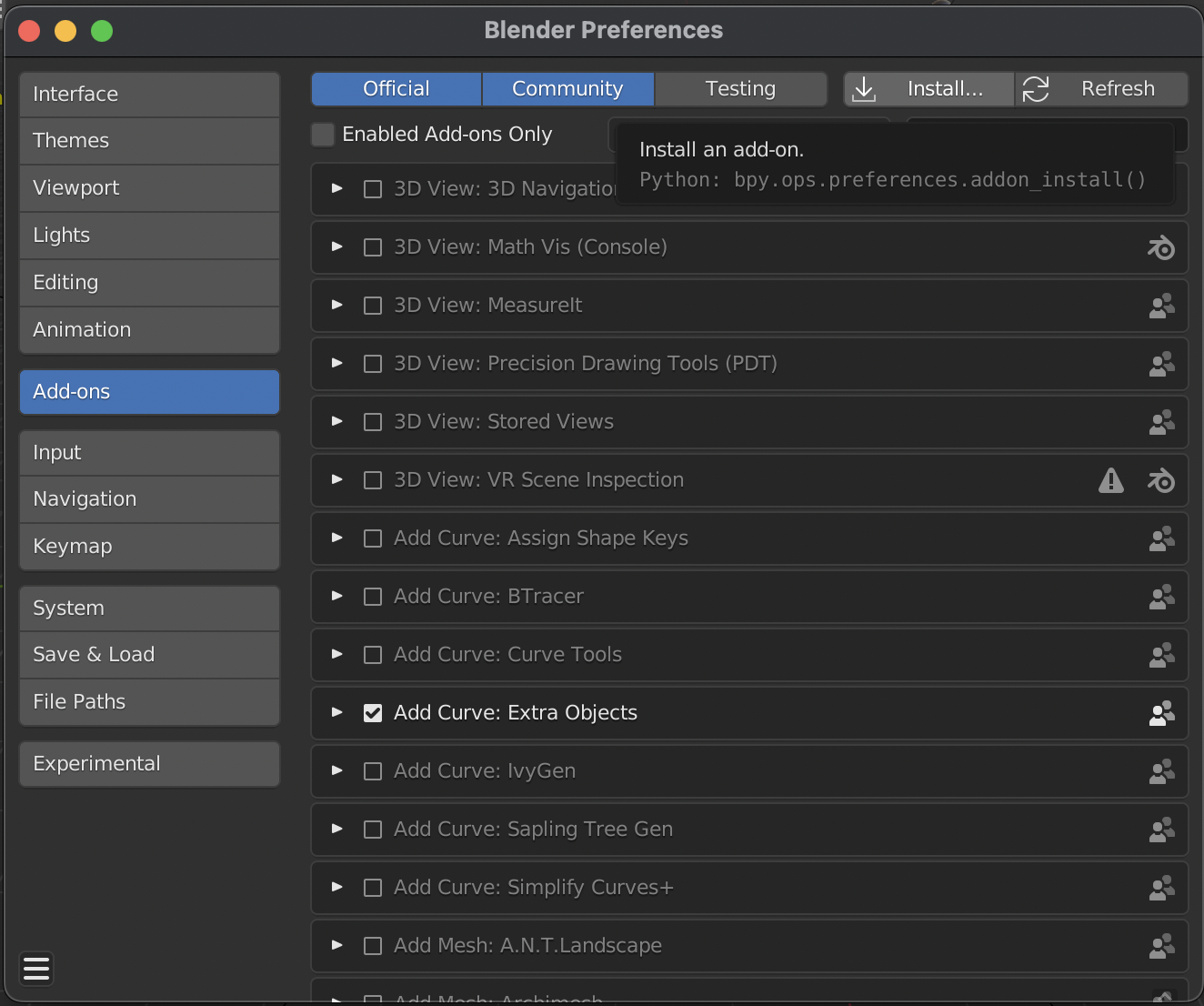Click the Blender logo icon on Math Vis row
1204x1006 pixels.
[x=1161, y=247]
